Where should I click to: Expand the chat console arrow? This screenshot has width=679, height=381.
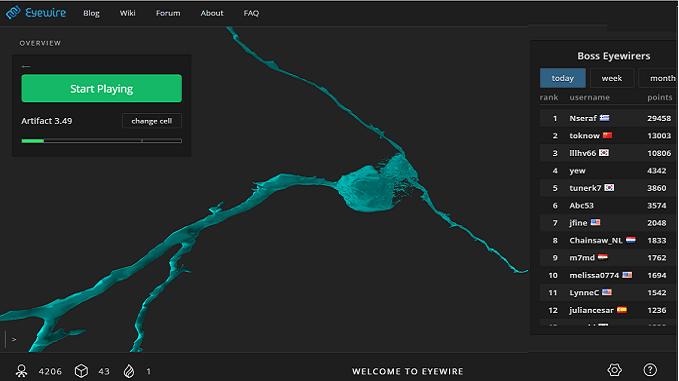14,339
